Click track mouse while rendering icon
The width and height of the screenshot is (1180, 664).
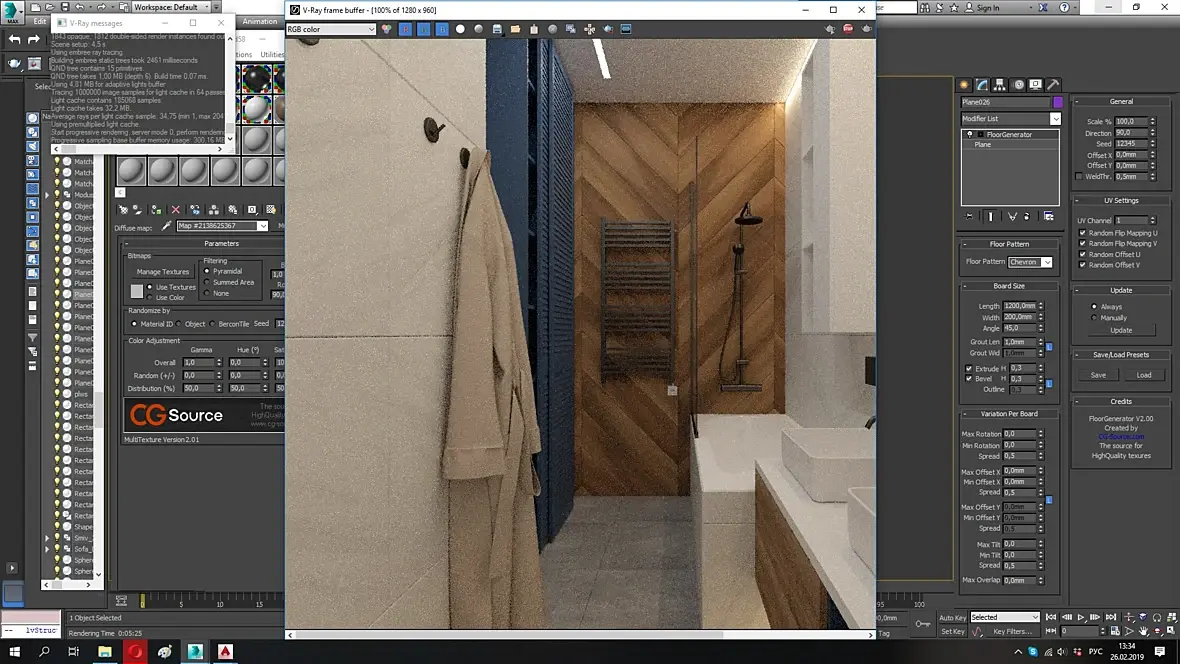[590, 29]
